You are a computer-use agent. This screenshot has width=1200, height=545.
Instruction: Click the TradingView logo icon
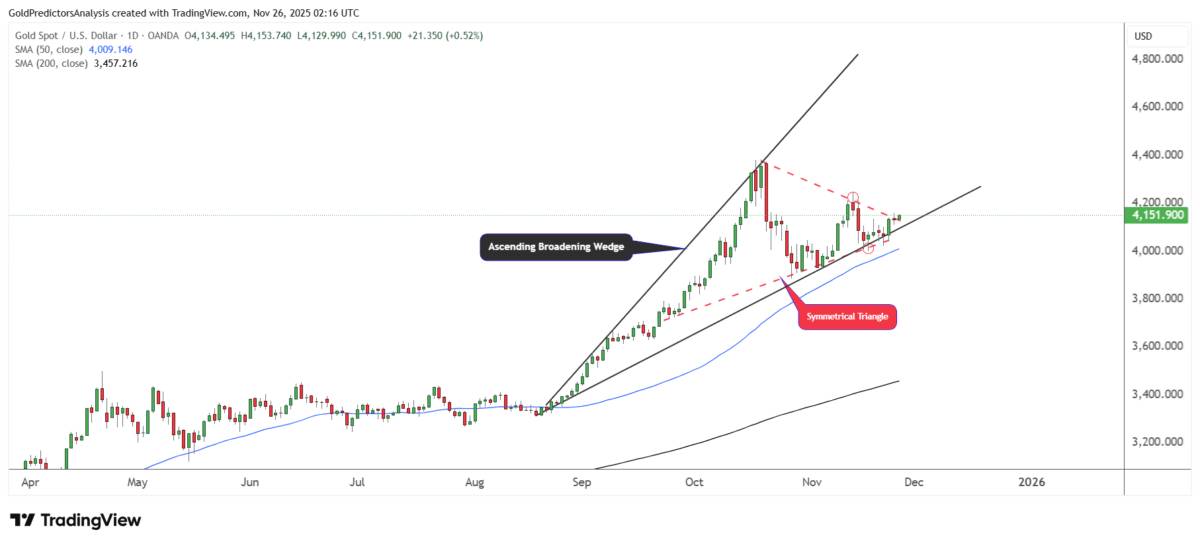pyautogui.click(x=23, y=520)
